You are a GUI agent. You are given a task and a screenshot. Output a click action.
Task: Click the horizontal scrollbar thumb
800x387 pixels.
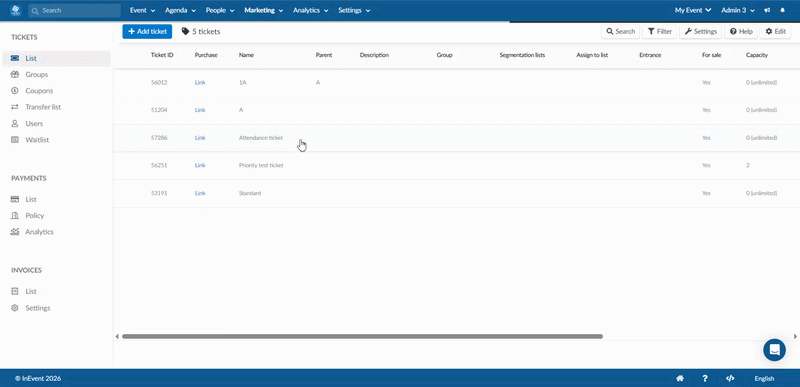(362, 337)
